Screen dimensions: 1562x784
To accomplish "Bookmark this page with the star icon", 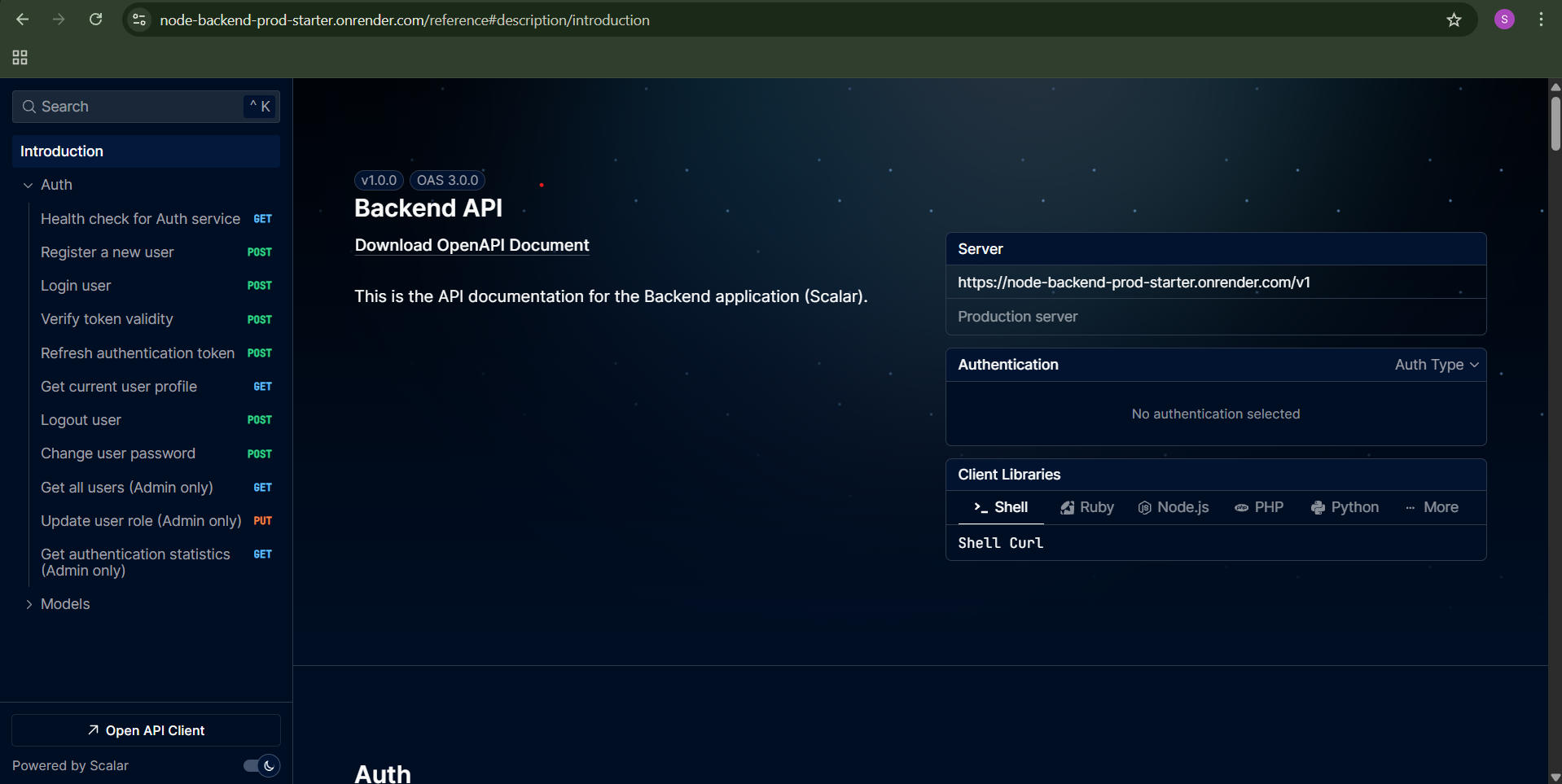I will [1454, 20].
